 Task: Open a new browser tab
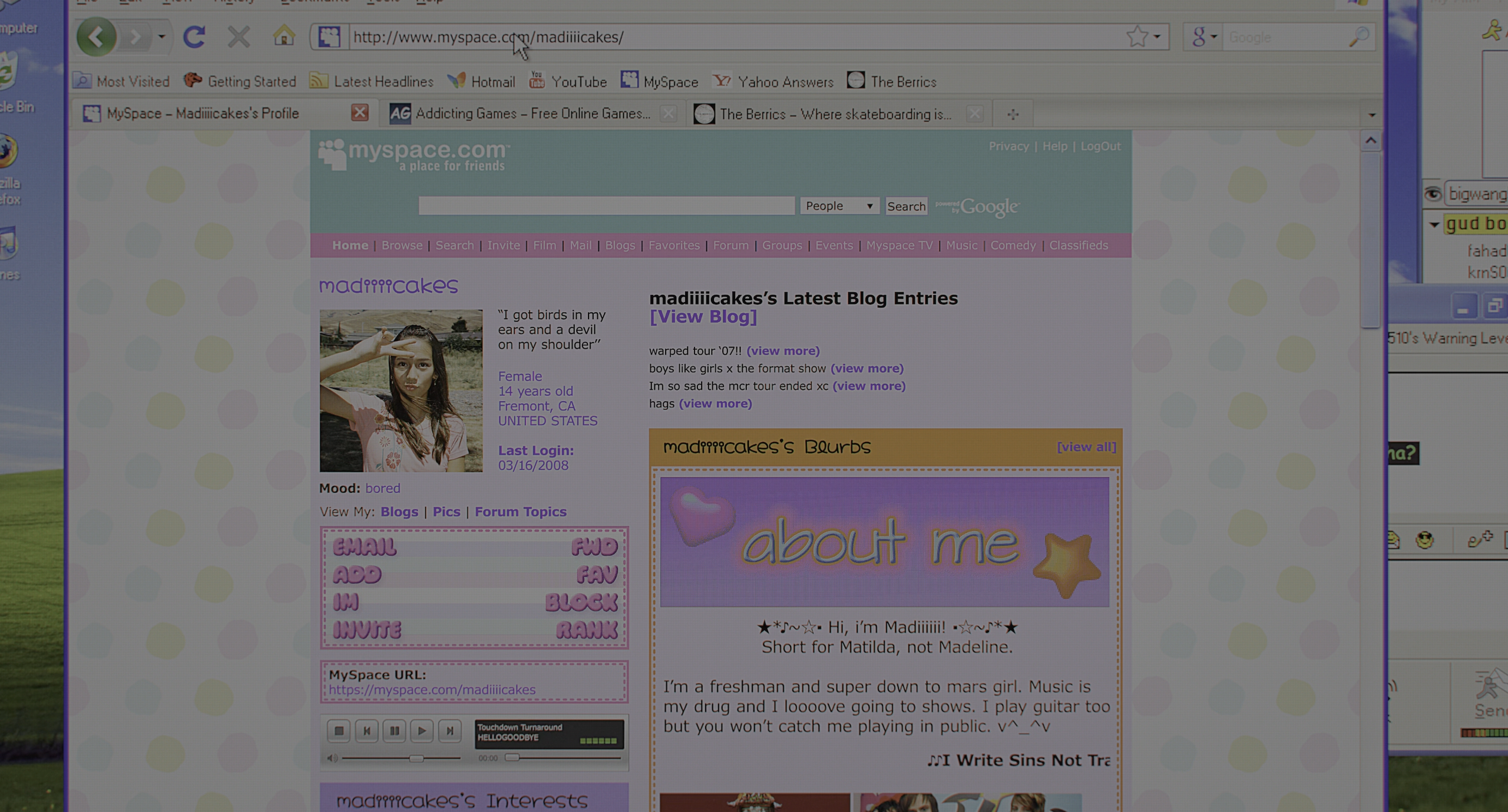(x=1013, y=114)
